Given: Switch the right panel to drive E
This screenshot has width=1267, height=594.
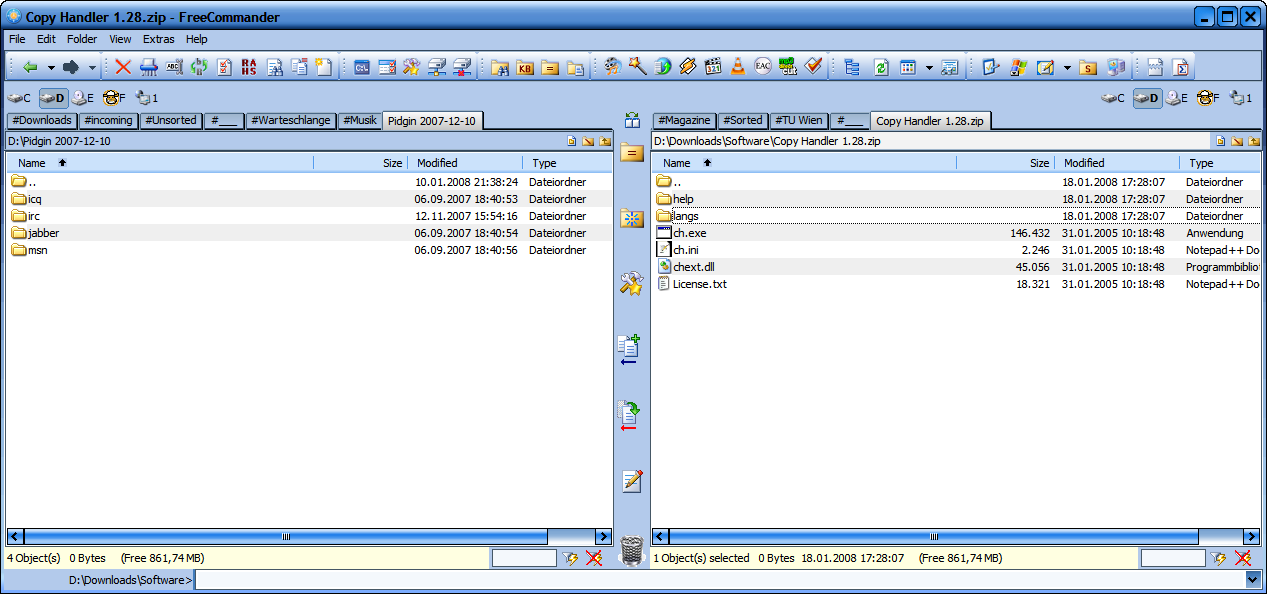Looking at the screenshot, I should click(1176, 98).
